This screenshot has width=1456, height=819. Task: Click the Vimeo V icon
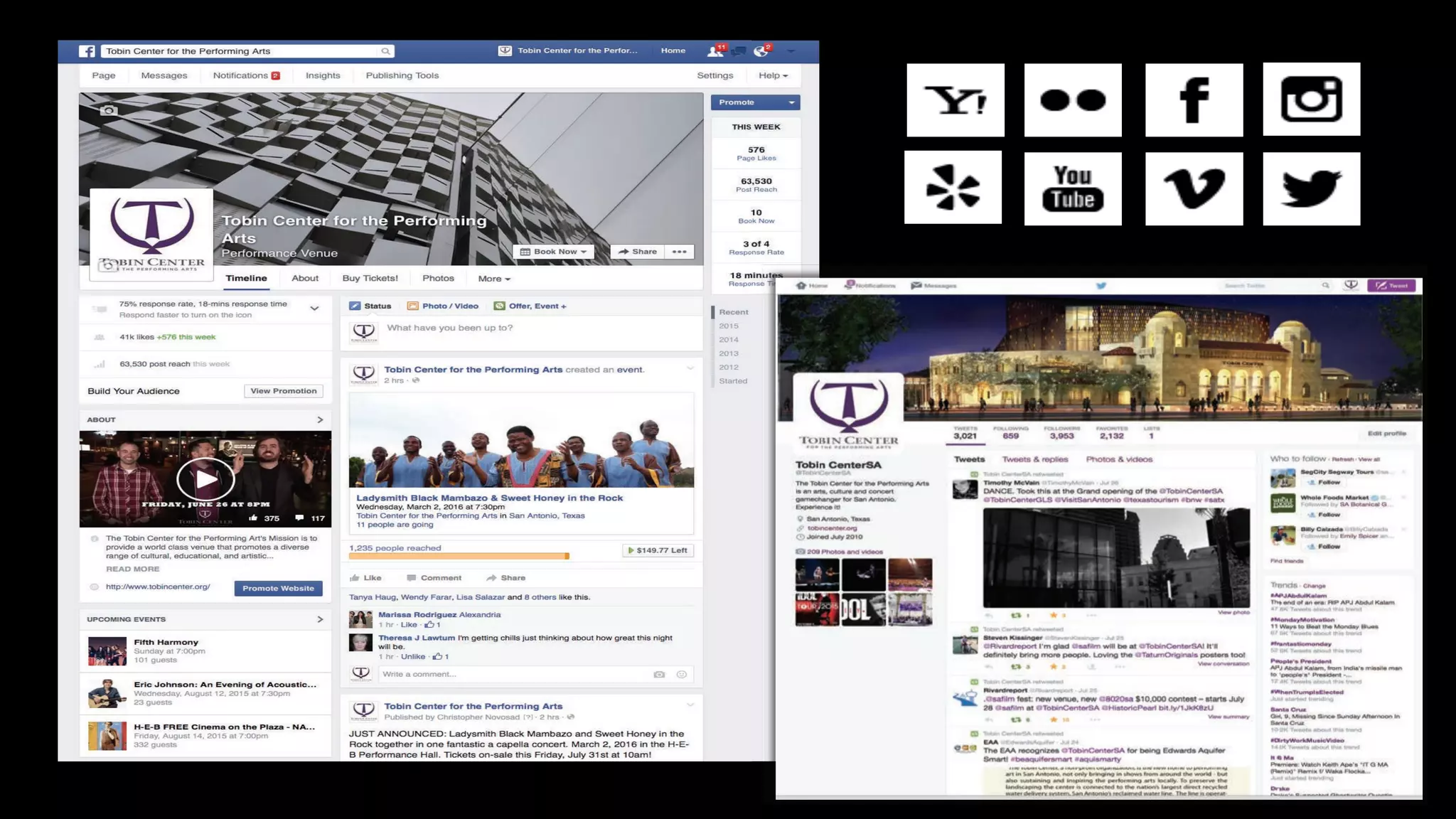1194,189
